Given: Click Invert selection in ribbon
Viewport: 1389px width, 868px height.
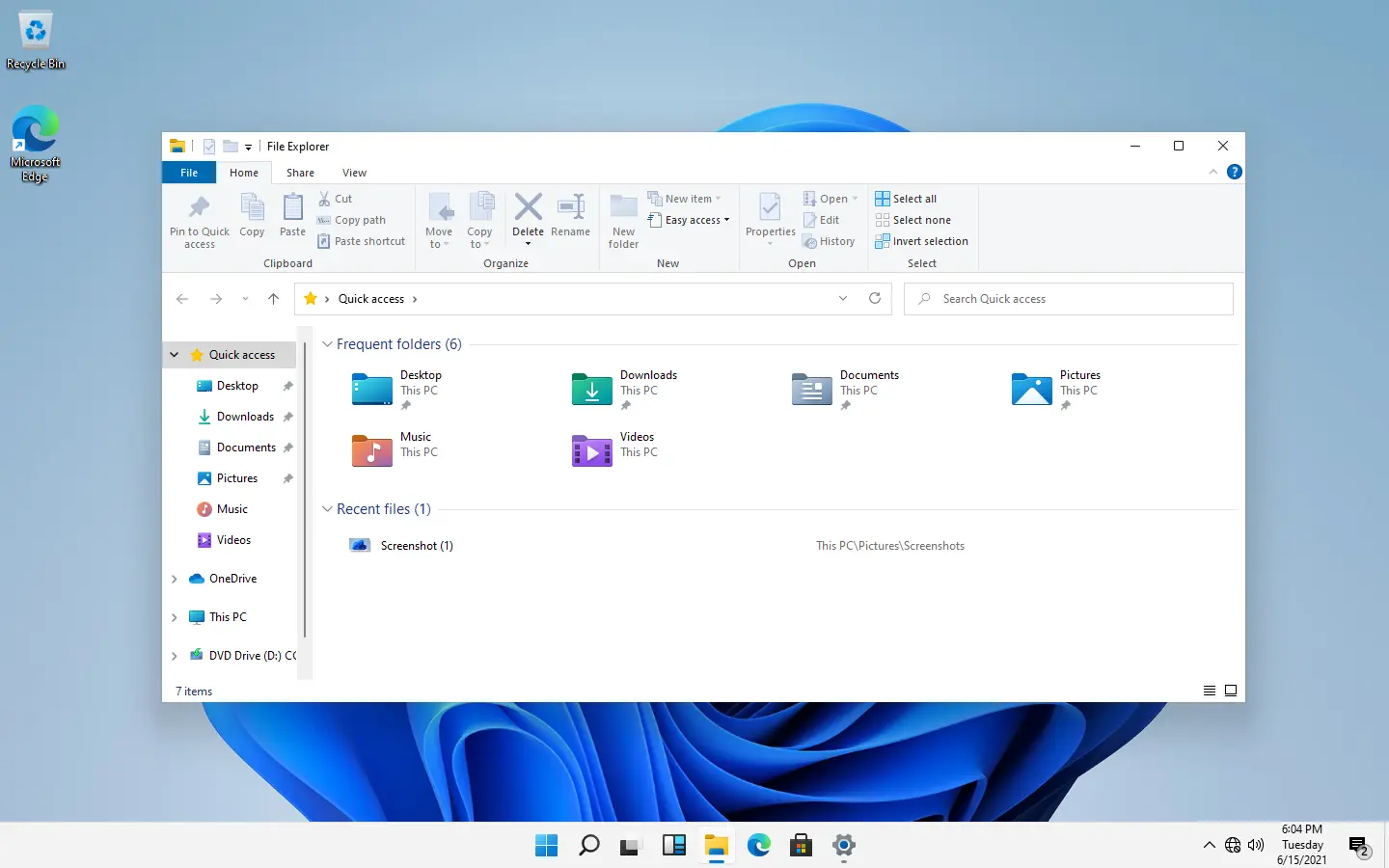Looking at the screenshot, I should [922, 241].
